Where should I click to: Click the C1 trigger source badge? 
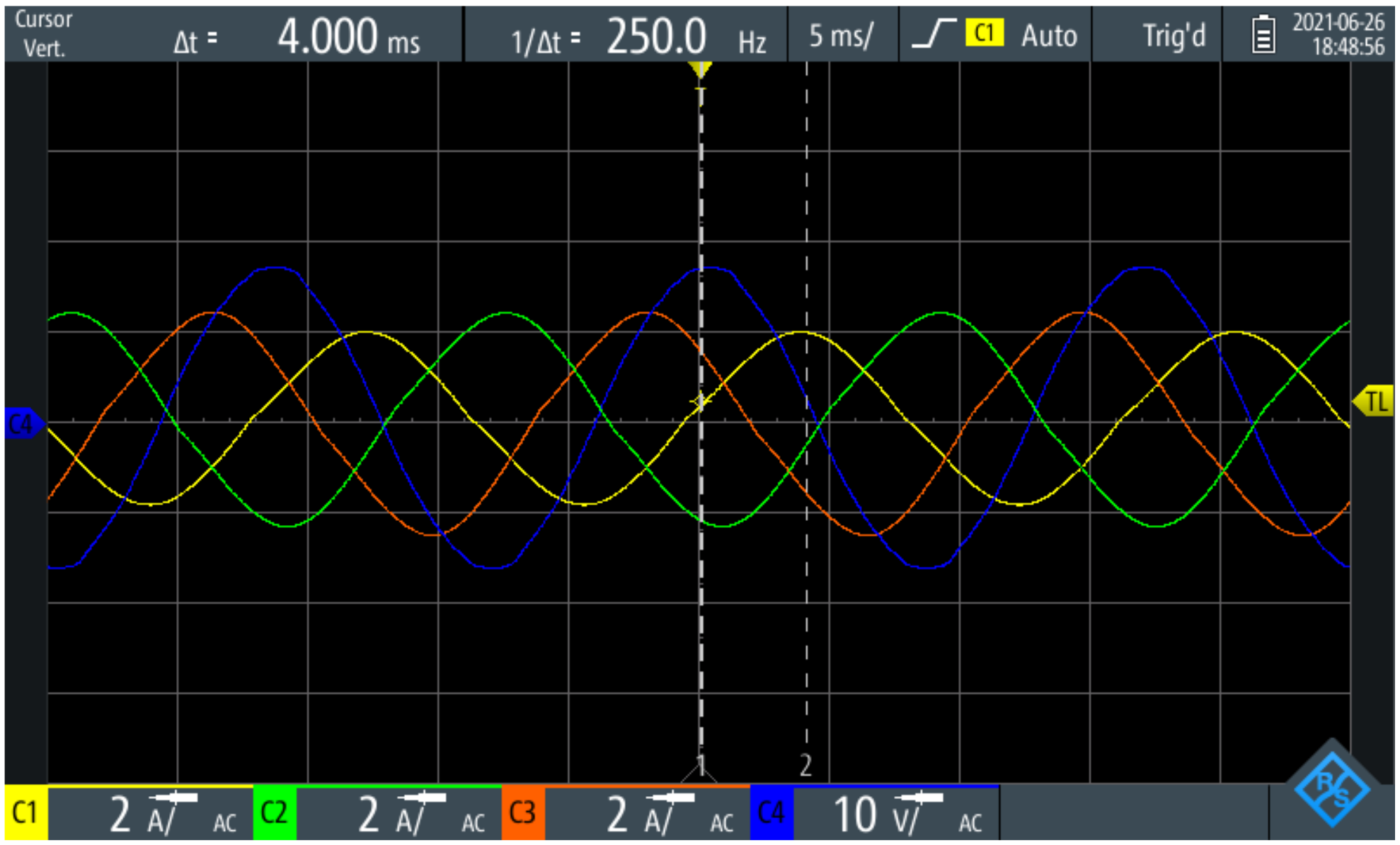pos(984,33)
